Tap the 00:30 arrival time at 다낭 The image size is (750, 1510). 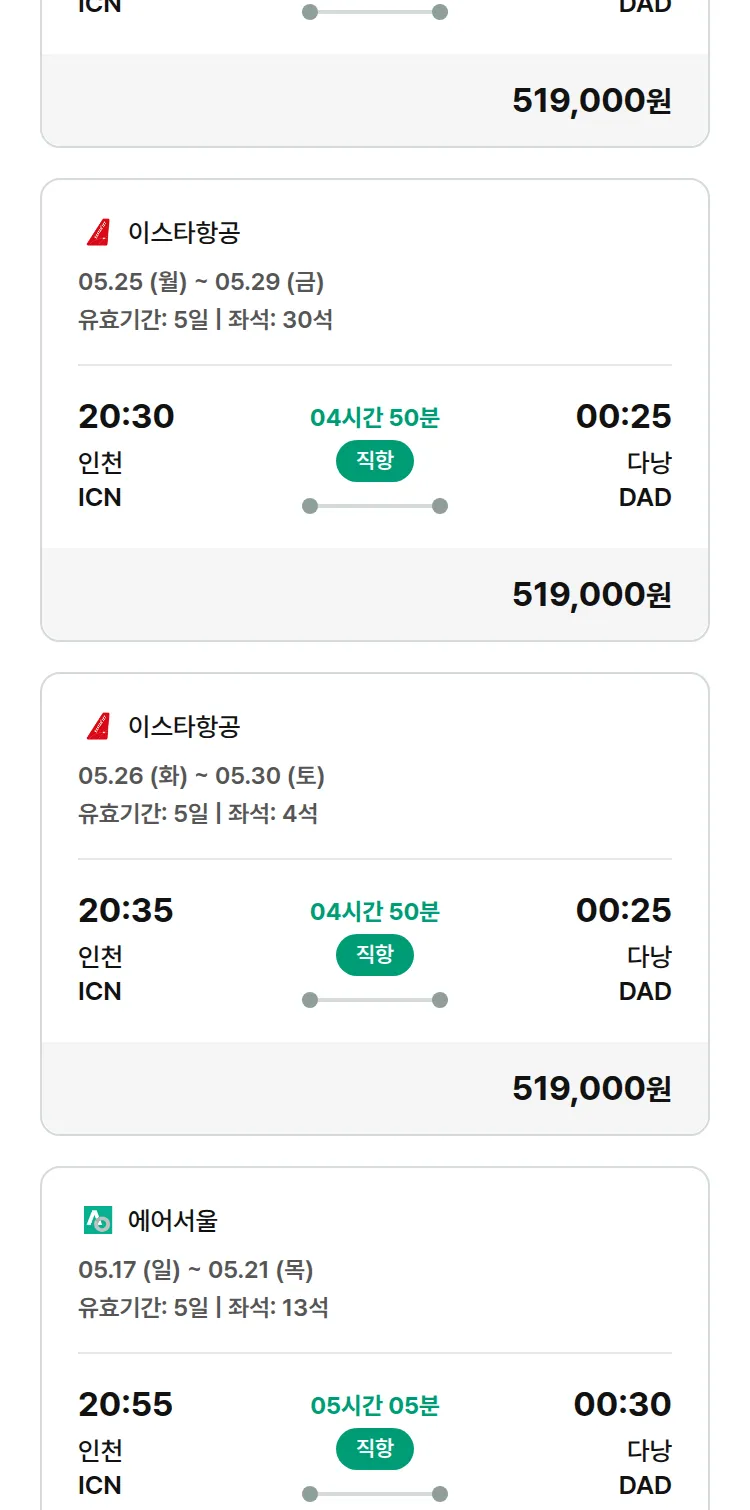(622, 1404)
